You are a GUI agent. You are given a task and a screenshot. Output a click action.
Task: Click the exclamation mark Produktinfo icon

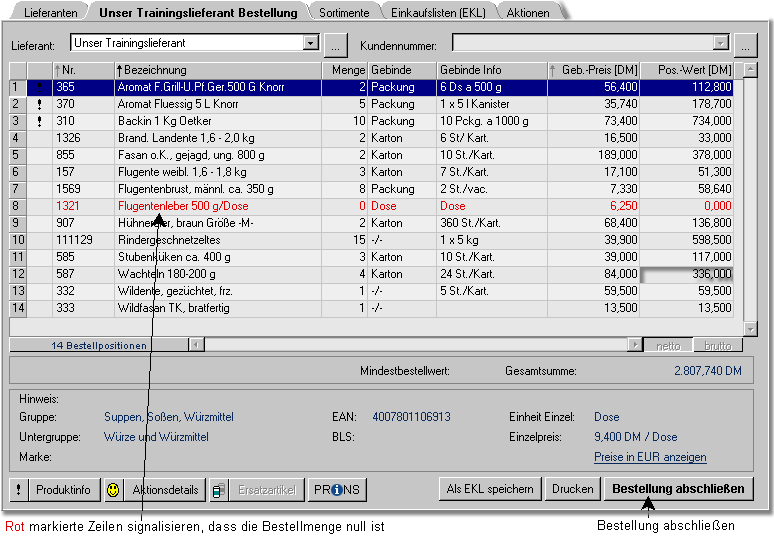(x=17, y=490)
